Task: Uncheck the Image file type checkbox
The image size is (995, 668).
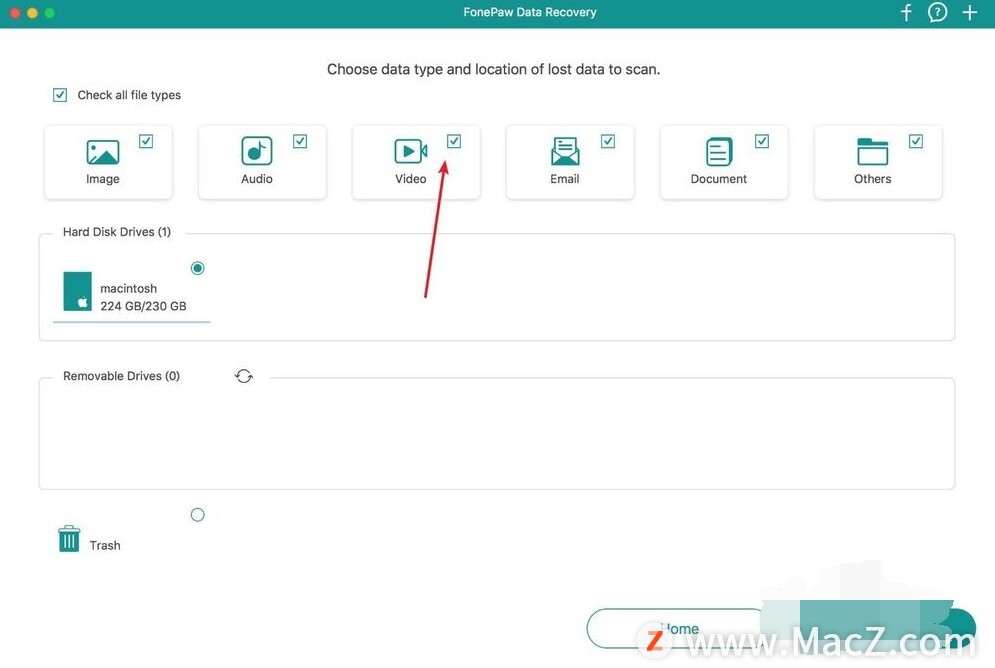Action: pos(146,141)
